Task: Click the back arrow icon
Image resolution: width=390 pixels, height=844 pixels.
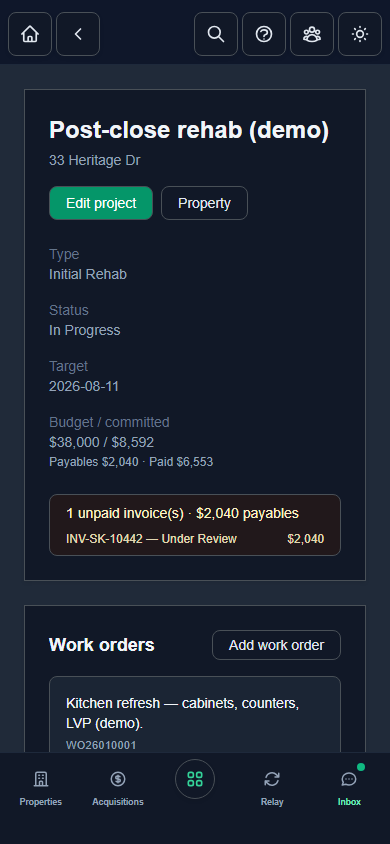Action: tap(78, 34)
